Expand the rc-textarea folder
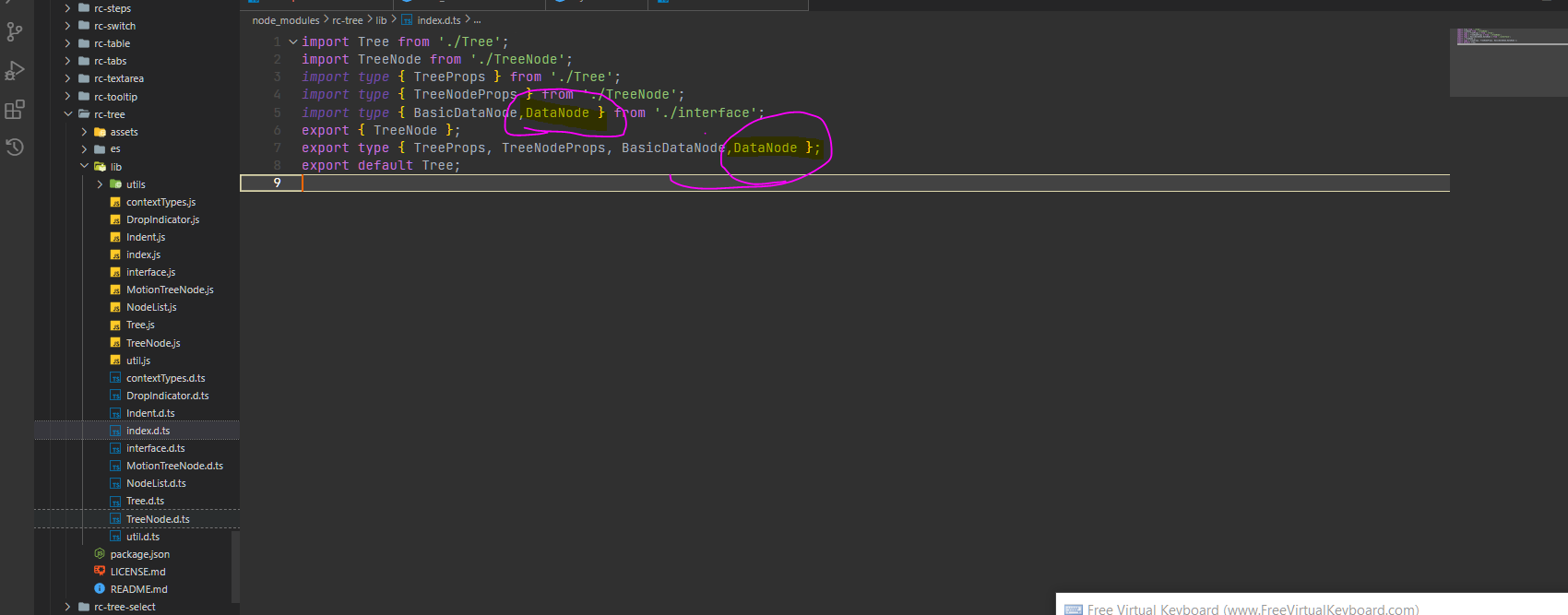Image resolution: width=1568 pixels, height=615 pixels. click(67, 78)
